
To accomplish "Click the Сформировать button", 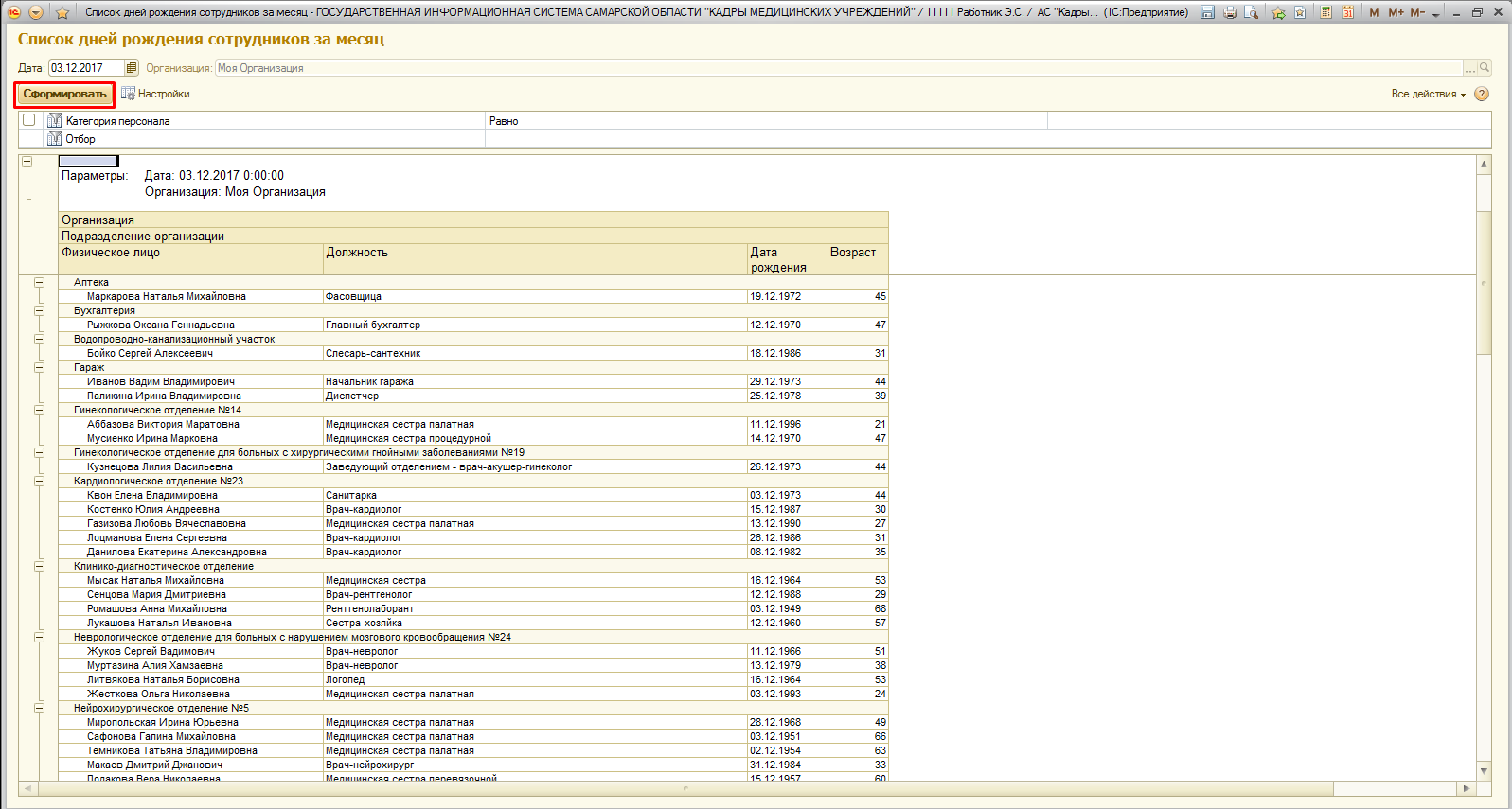I will point(64,94).
